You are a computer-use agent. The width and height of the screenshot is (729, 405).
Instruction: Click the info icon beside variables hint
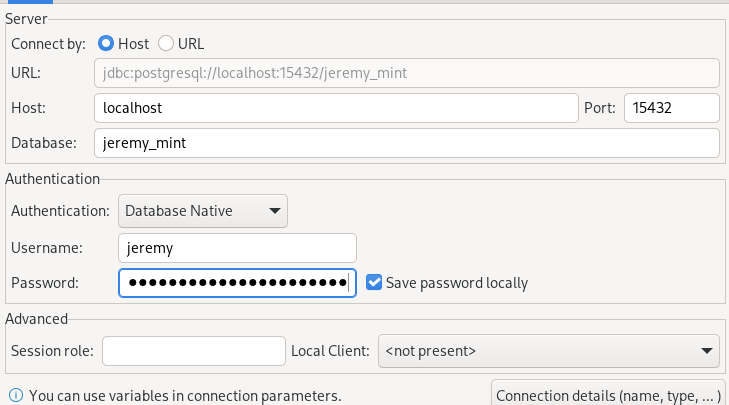click(15, 396)
